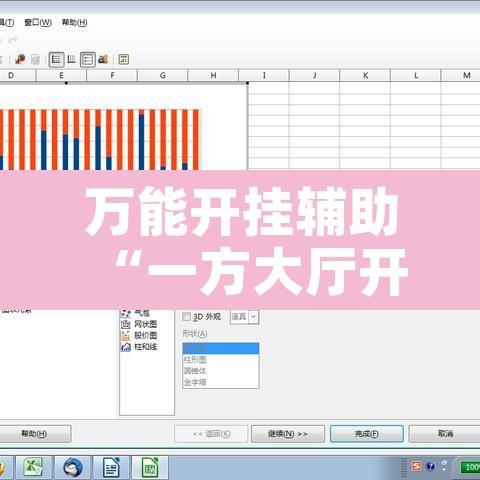Viewport: 480px width, 480px height.
Task: Toggle the chart legend icon
Action: 88,60
